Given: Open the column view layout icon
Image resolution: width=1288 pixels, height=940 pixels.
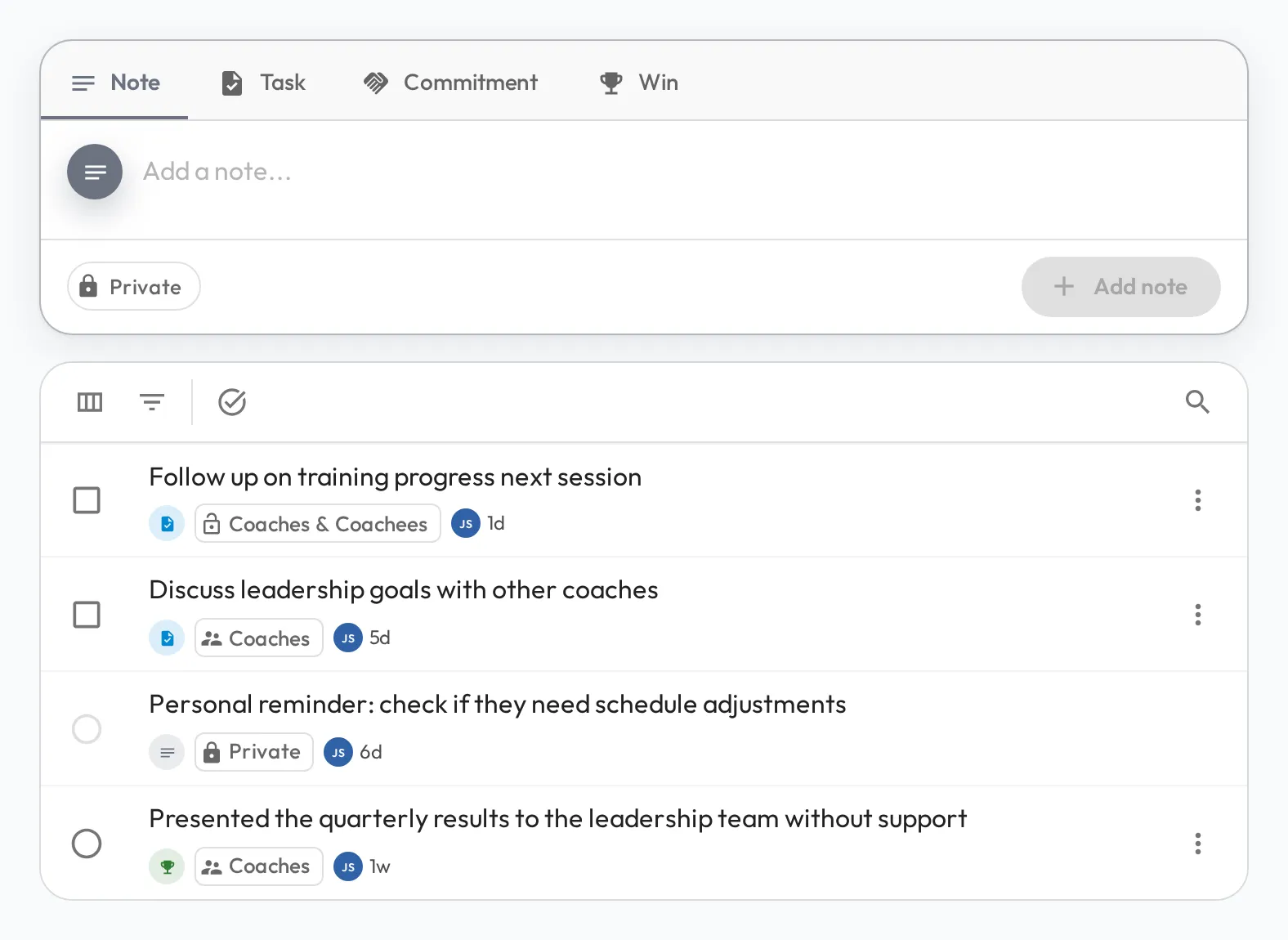Looking at the screenshot, I should [x=90, y=402].
